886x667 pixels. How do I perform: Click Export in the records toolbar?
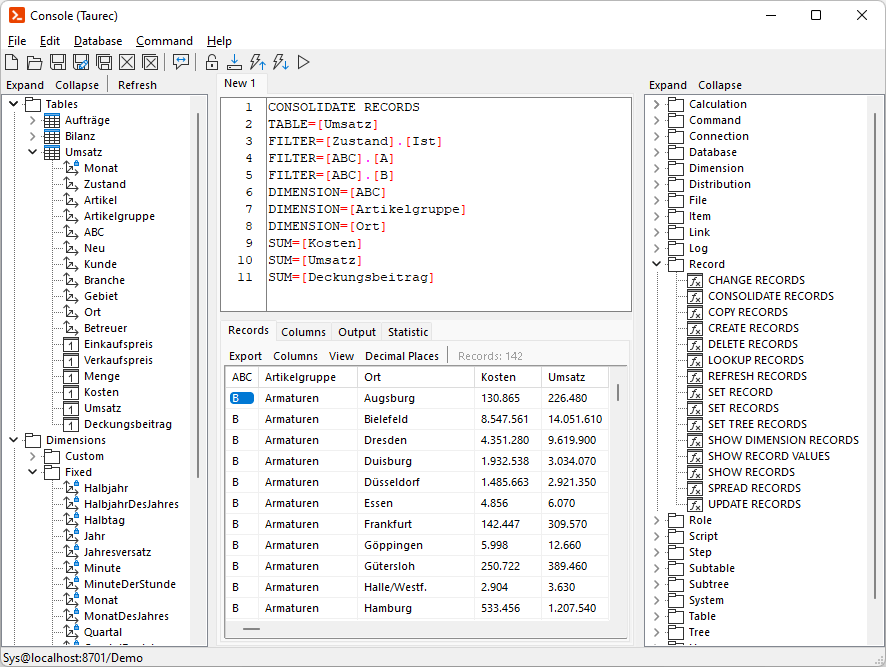[x=245, y=356]
